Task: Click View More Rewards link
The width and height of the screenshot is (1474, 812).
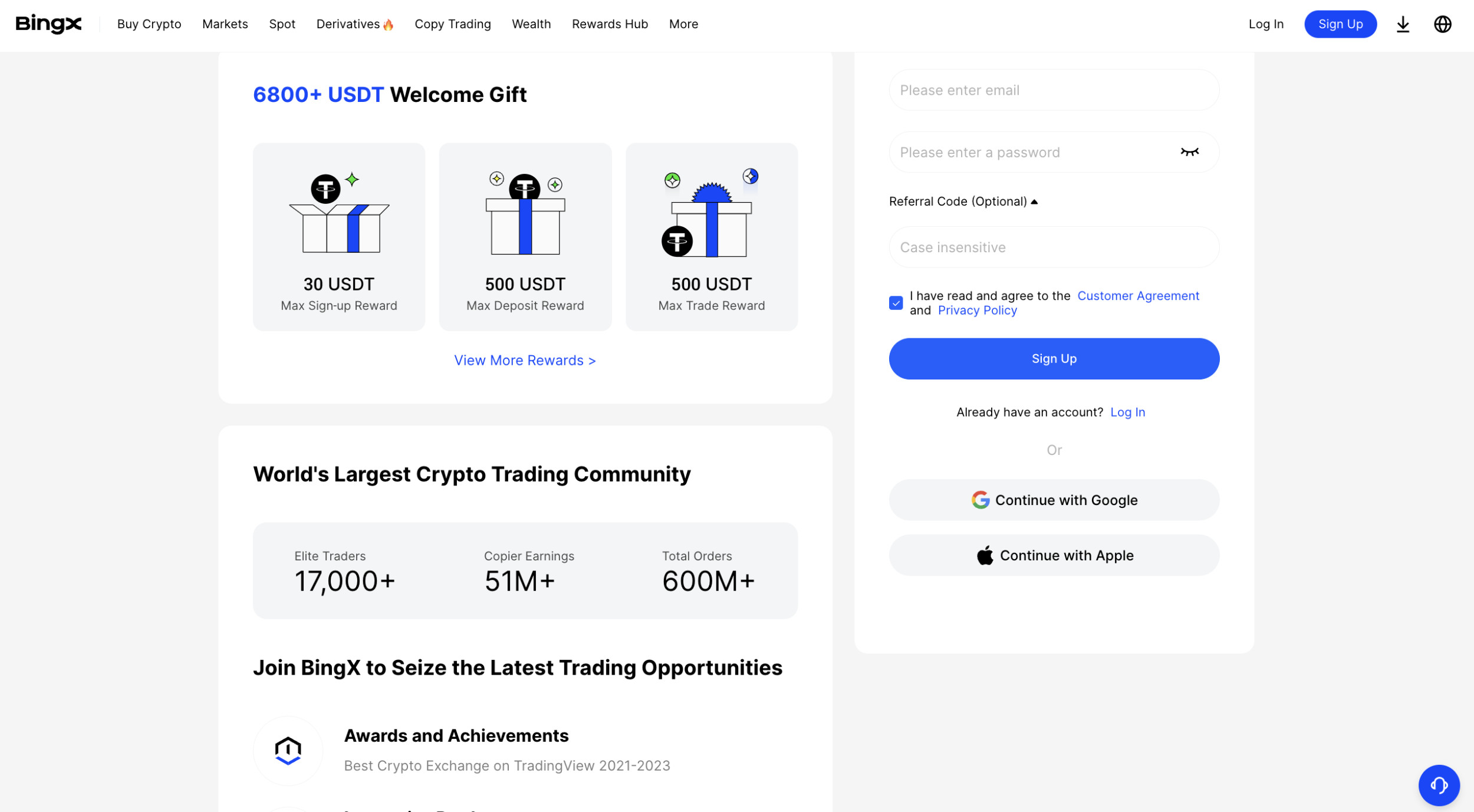Action: click(x=525, y=360)
